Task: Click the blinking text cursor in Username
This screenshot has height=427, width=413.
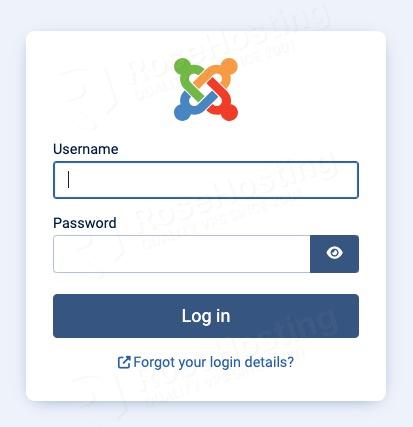Action: 68,180
